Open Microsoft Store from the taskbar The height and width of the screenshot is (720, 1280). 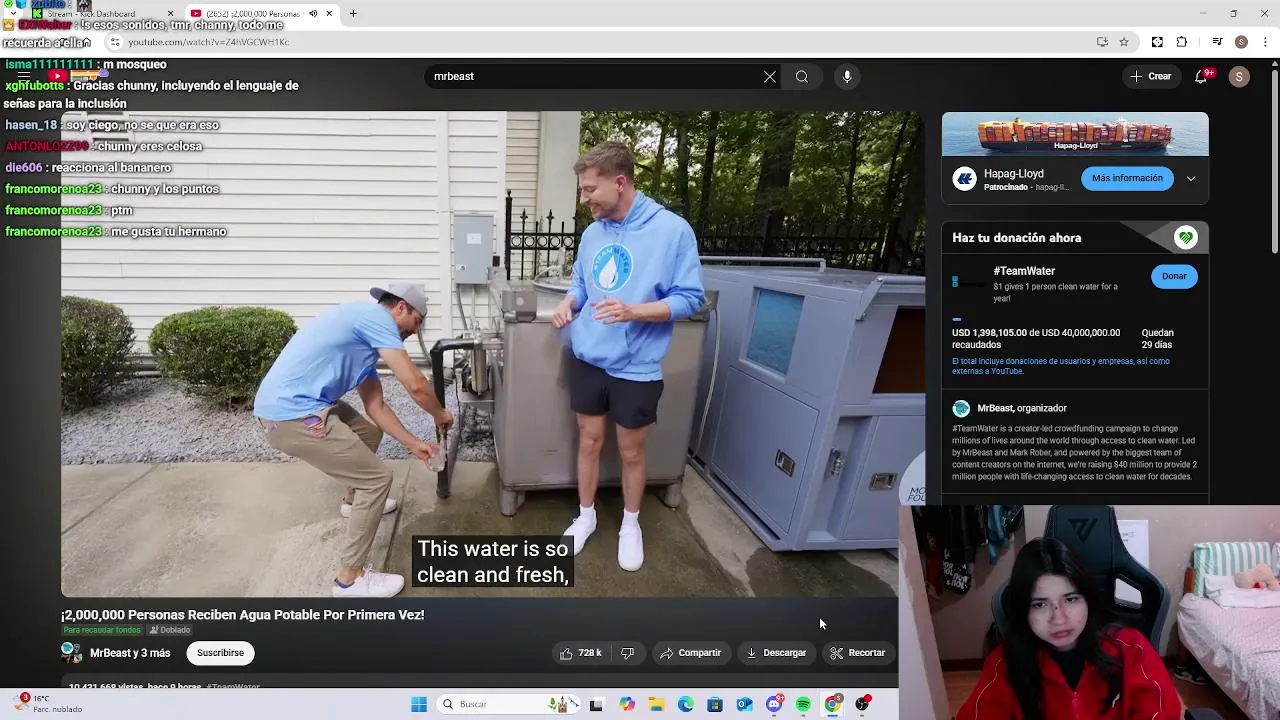click(715, 704)
